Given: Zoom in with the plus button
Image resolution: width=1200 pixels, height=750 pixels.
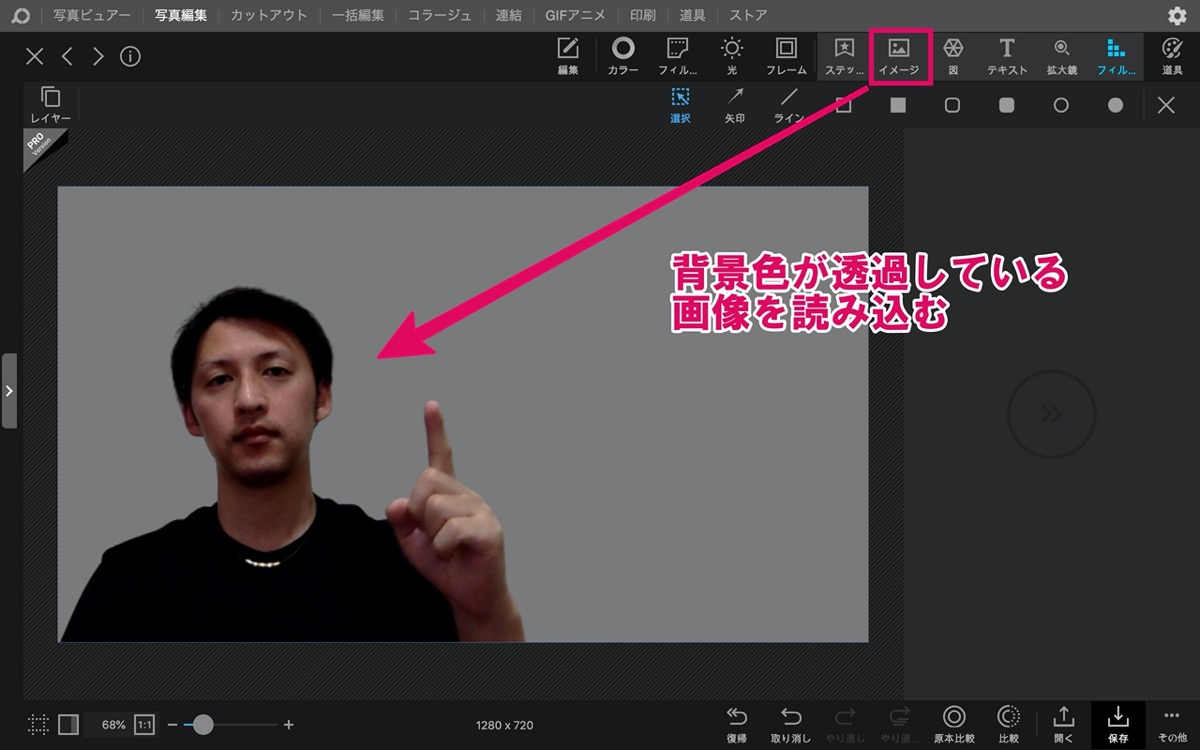Looking at the screenshot, I should [x=289, y=724].
